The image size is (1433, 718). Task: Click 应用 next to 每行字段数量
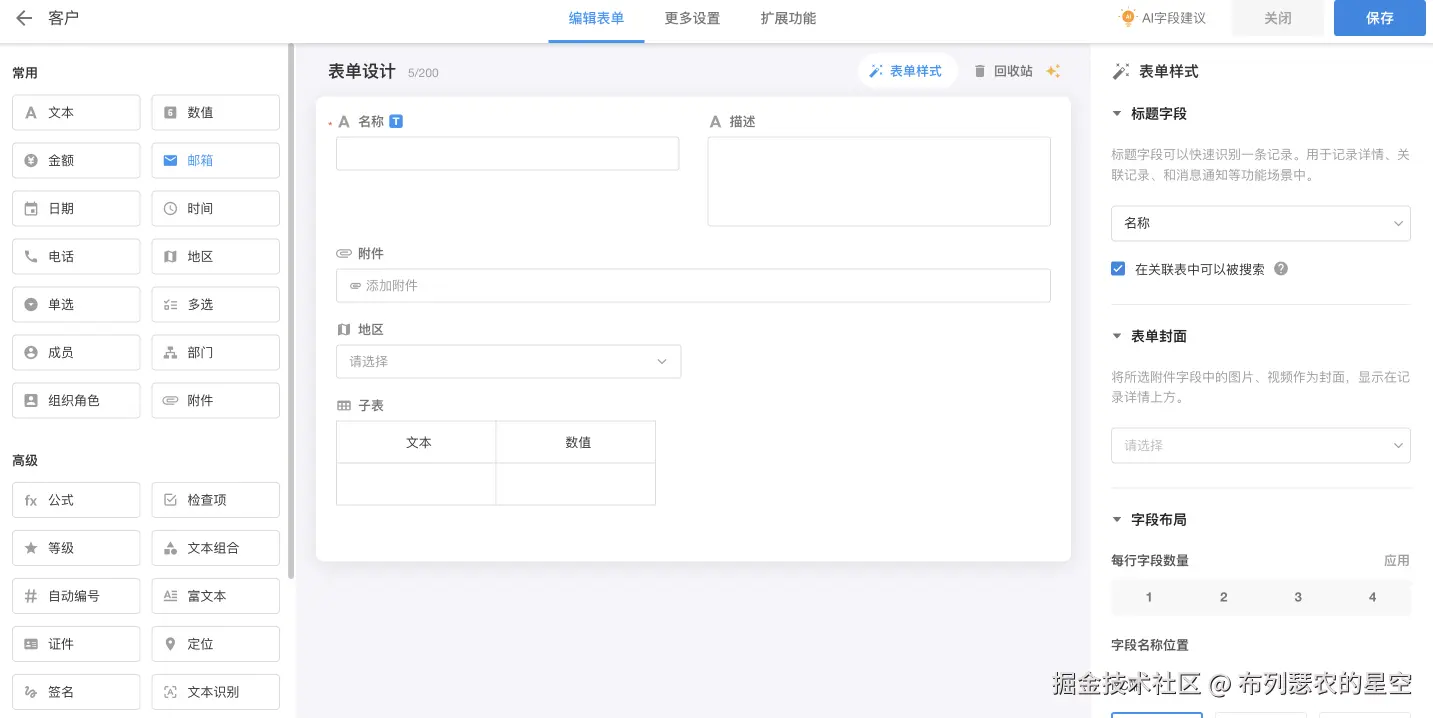(x=1397, y=561)
